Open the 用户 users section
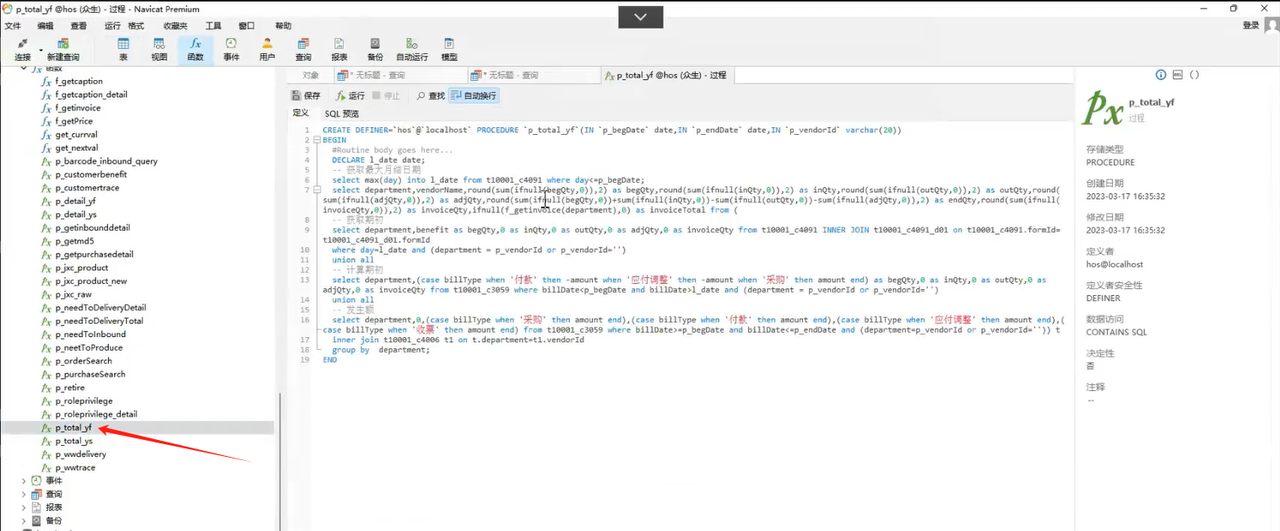Image resolution: width=1280 pixels, height=531 pixels. (267, 49)
